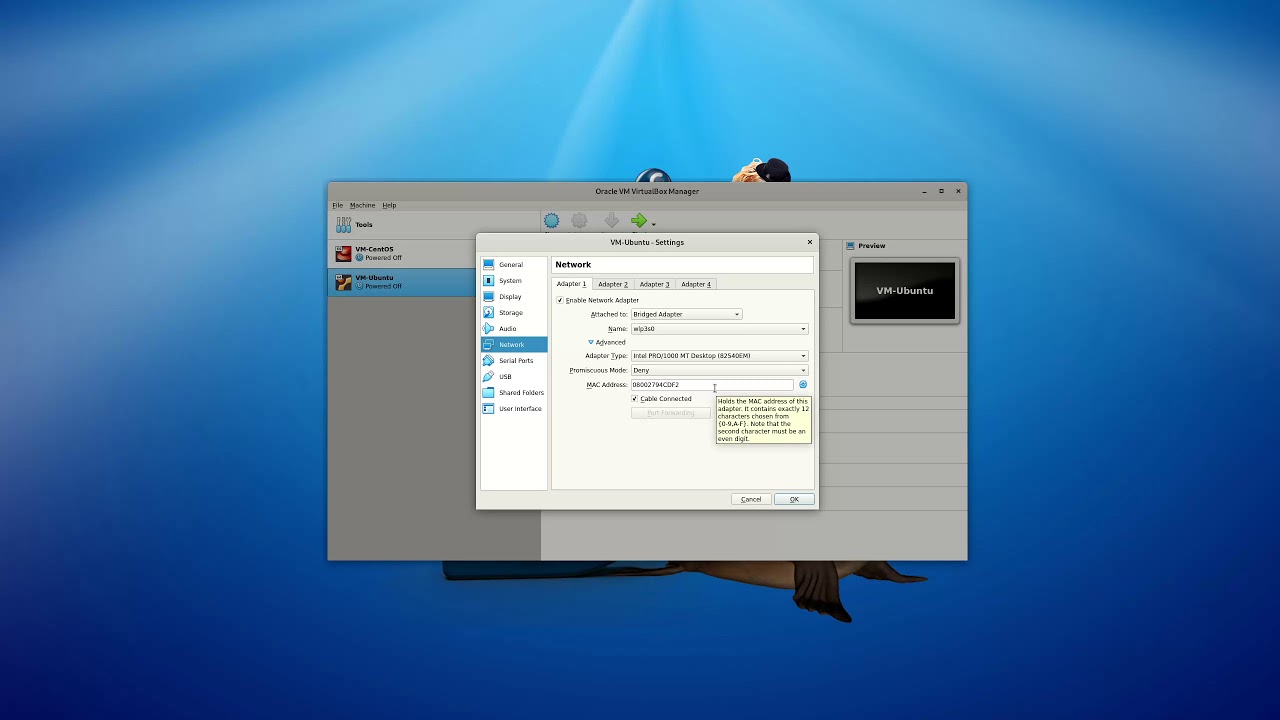
Task: Open the Shared Folders settings category
Action: click(513, 393)
